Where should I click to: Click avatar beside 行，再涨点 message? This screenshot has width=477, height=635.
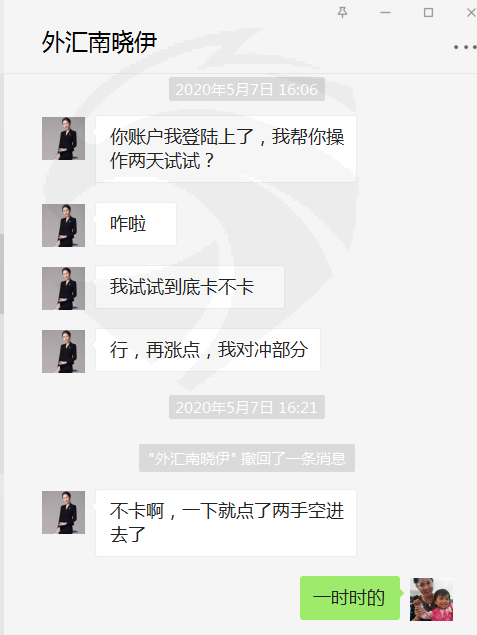[x=64, y=352]
